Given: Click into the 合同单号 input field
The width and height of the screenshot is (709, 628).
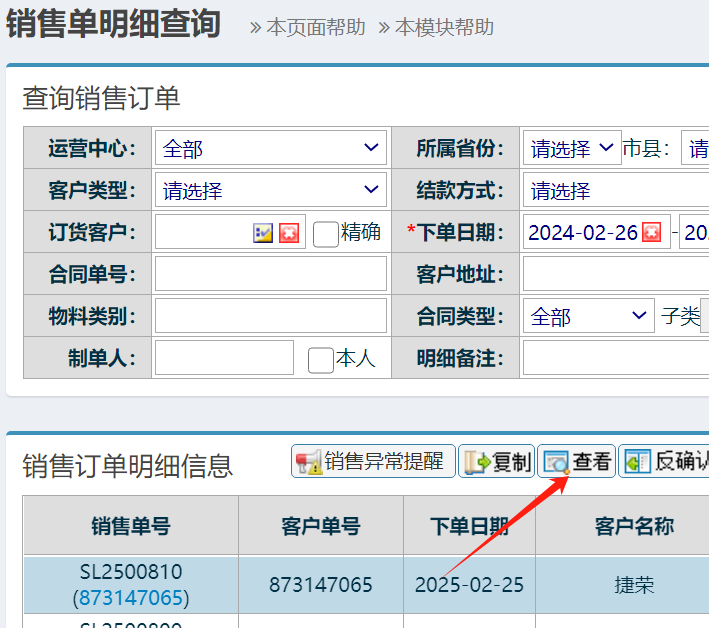Looking at the screenshot, I should (270, 274).
